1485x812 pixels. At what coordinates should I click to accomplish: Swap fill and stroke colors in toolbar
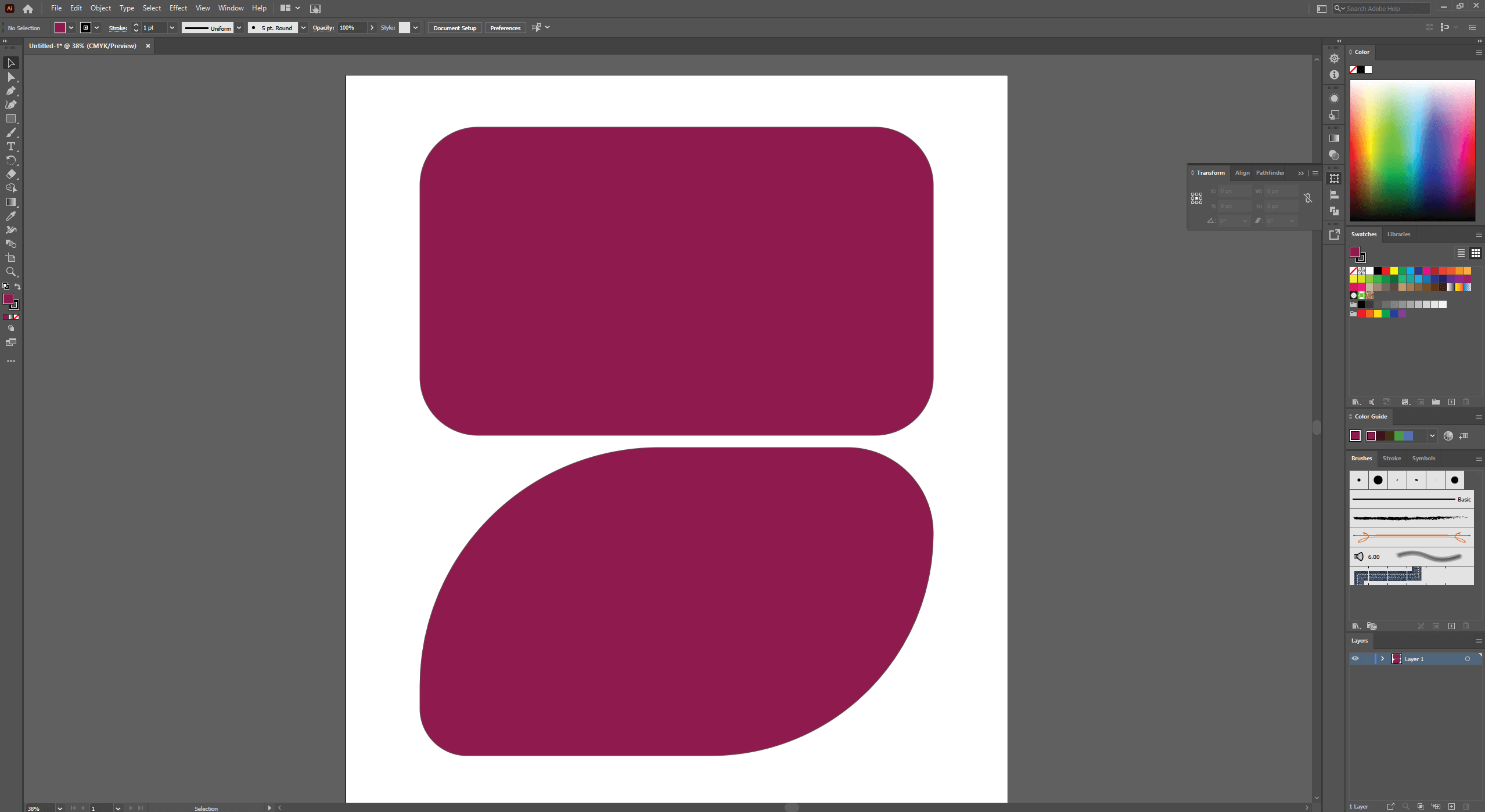pyautogui.click(x=17, y=286)
